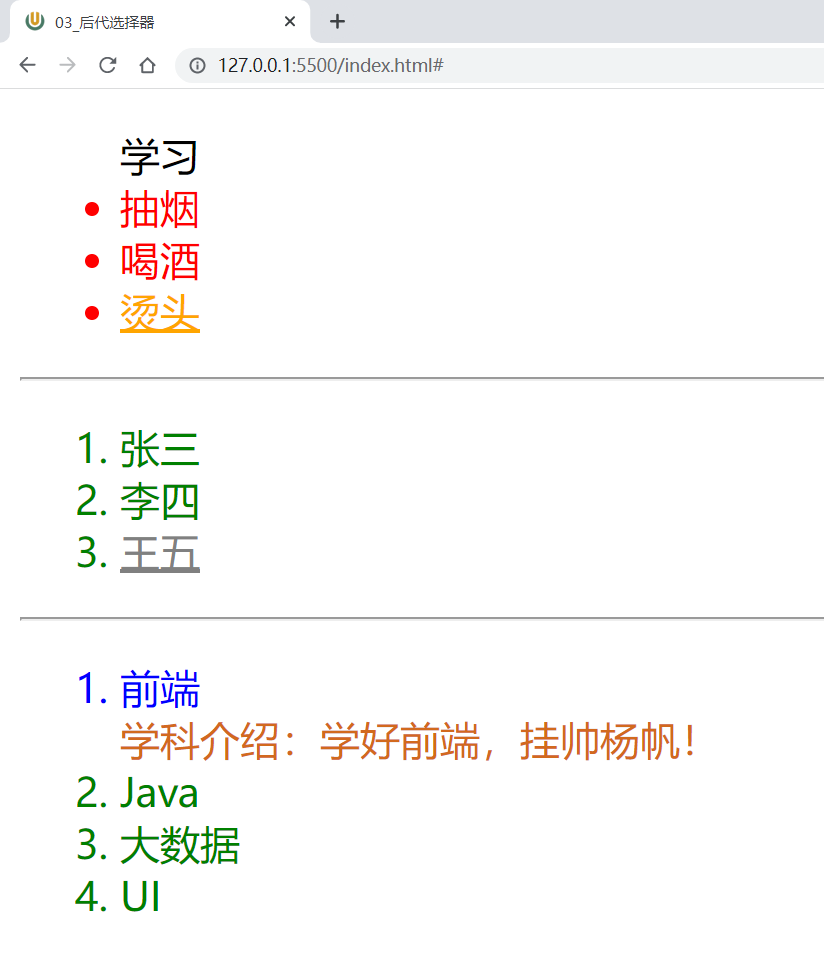Click the browser back arrow
The width and height of the screenshot is (824, 954).
coord(28,65)
